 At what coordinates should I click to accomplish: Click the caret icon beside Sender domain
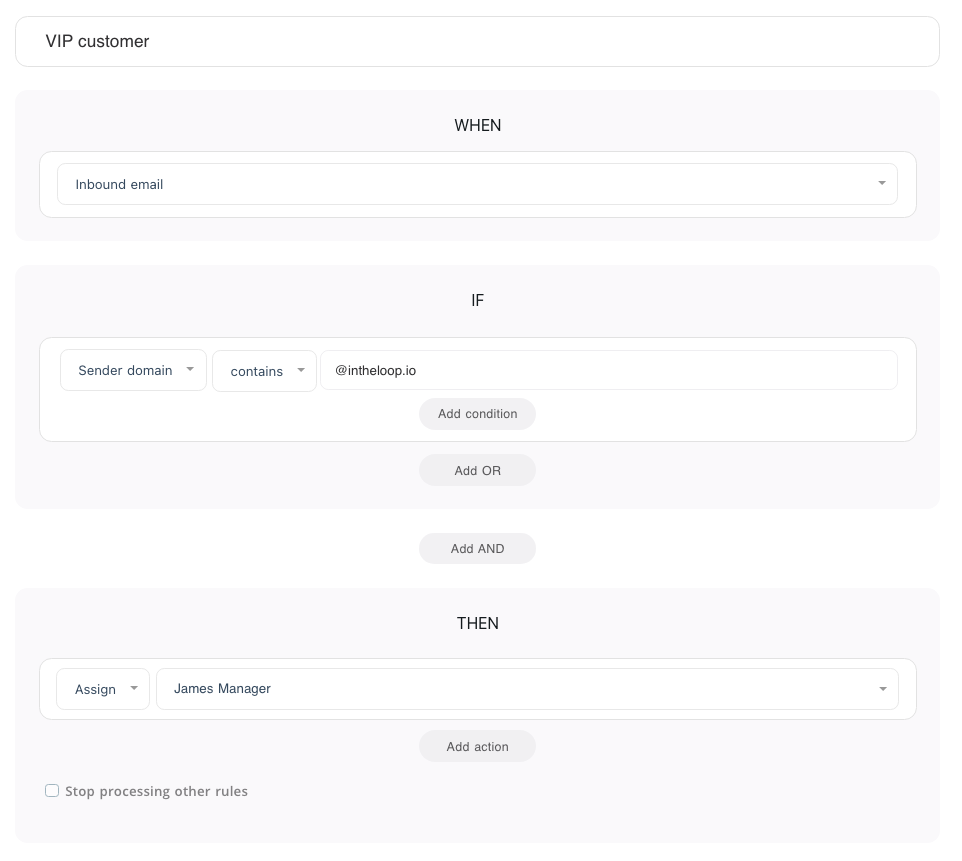[190, 370]
